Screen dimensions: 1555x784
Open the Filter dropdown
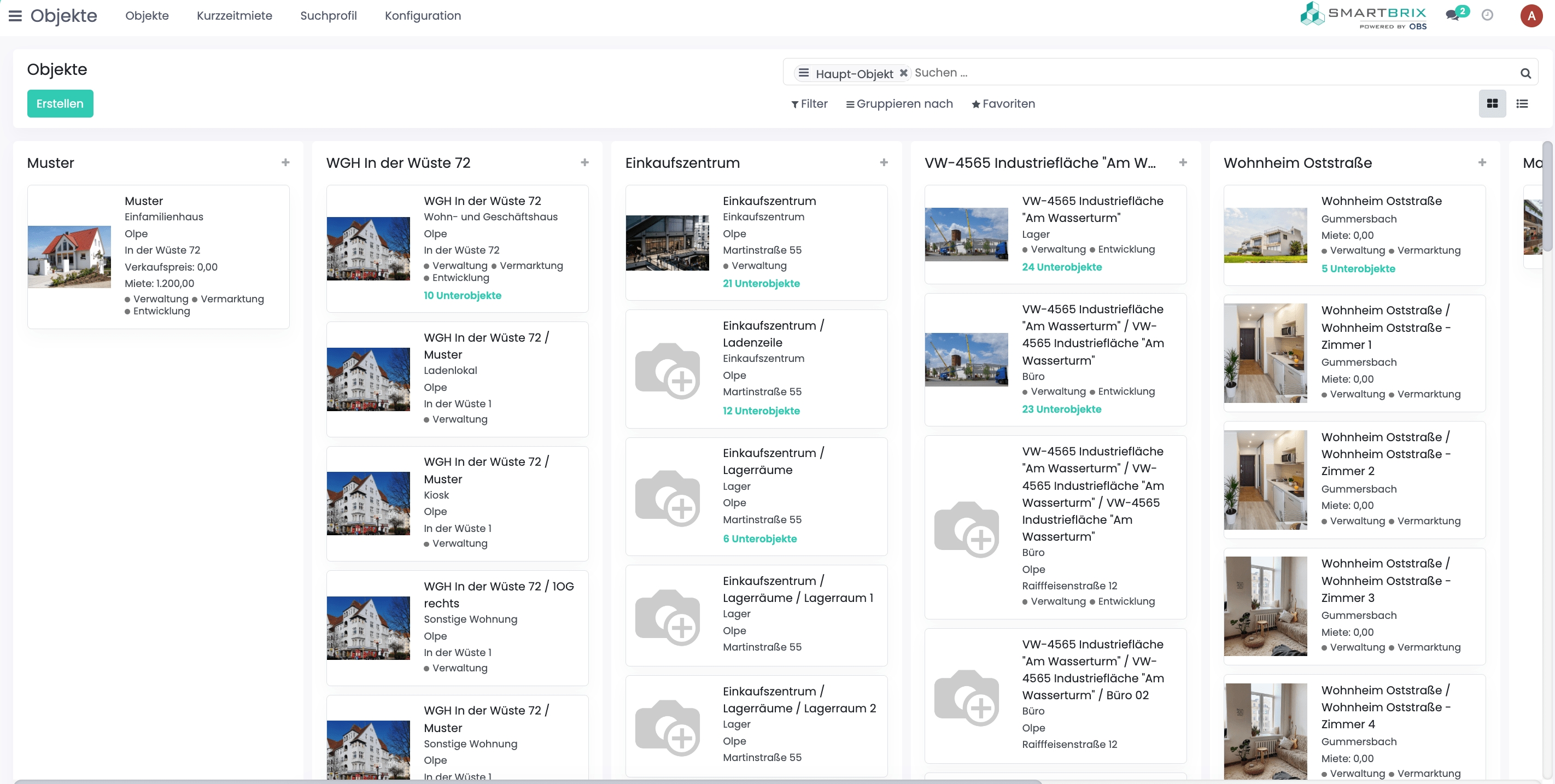point(810,104)
